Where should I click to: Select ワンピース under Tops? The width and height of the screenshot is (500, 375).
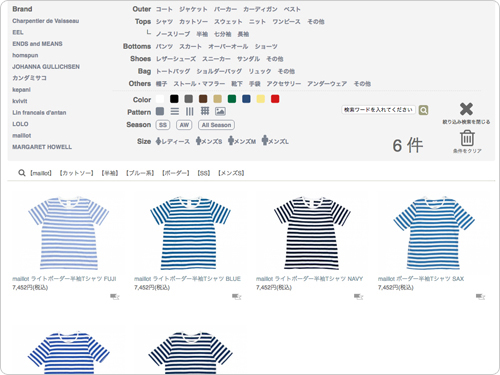[x=286, y=22]
